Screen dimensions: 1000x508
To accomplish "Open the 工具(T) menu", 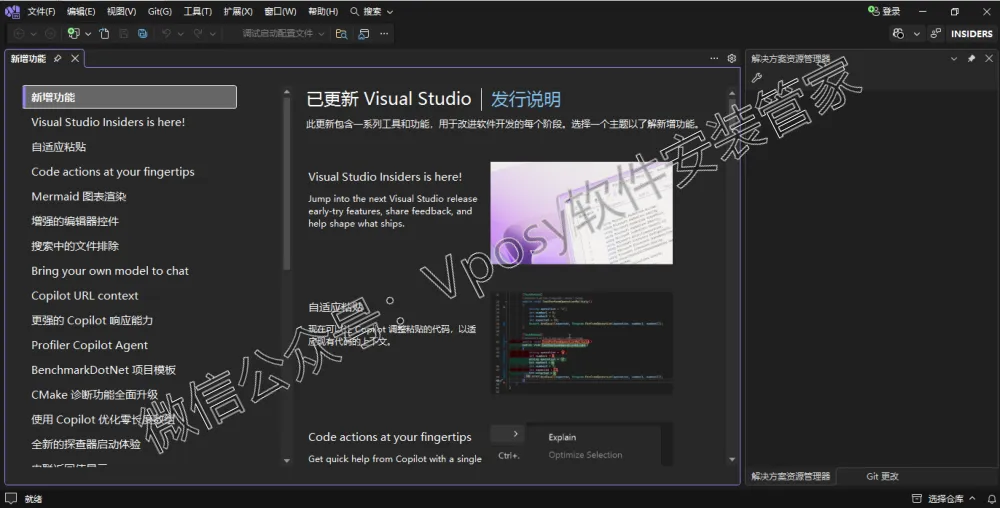I will pos(198,11).
